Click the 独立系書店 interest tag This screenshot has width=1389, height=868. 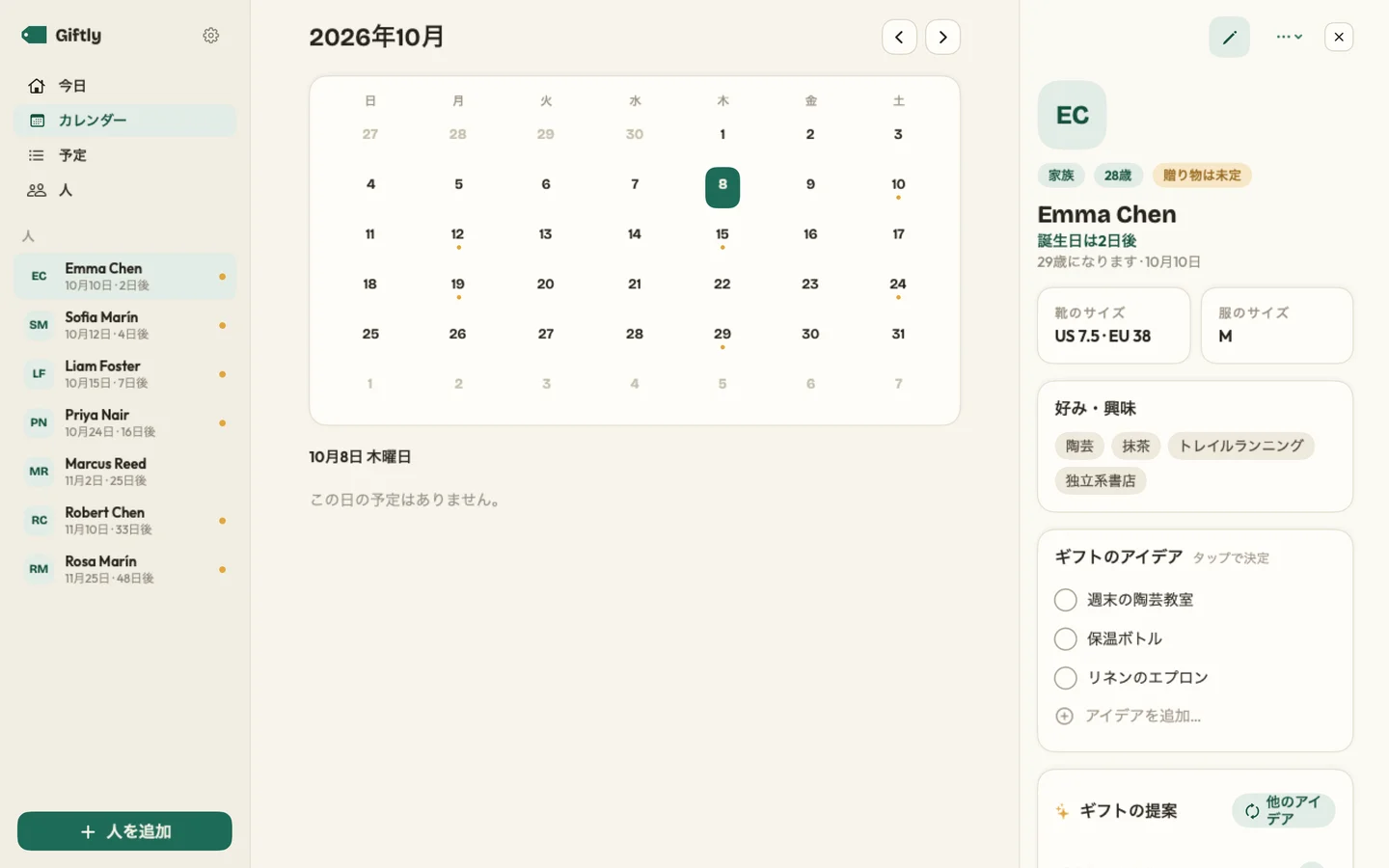tap(1101, 480)
